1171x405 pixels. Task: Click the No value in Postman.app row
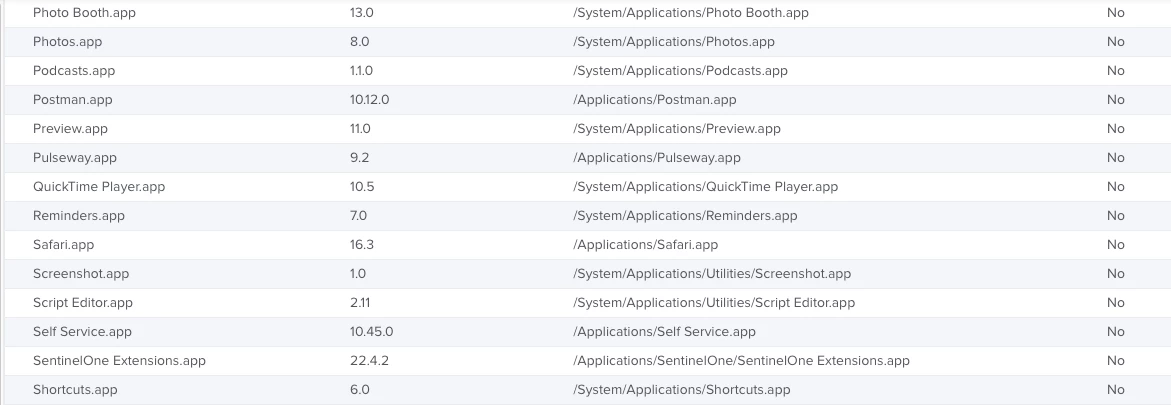[1116, 99]
